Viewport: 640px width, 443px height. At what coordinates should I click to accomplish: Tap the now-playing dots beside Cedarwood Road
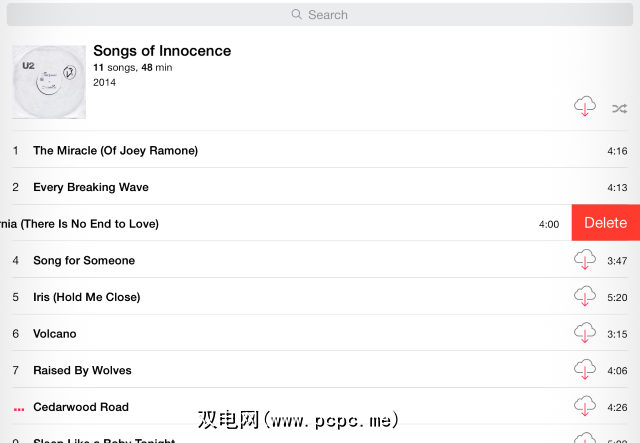pos(17,408)
